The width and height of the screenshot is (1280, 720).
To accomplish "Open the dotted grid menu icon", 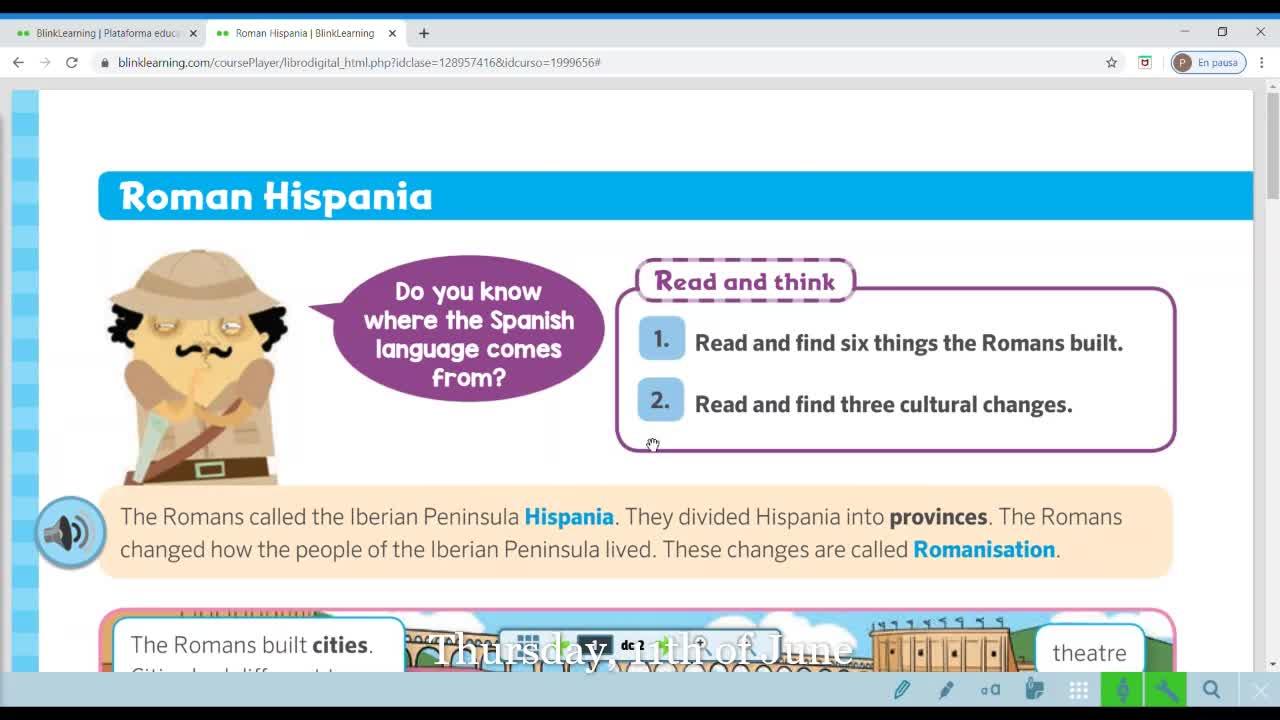I will 1078,689.
